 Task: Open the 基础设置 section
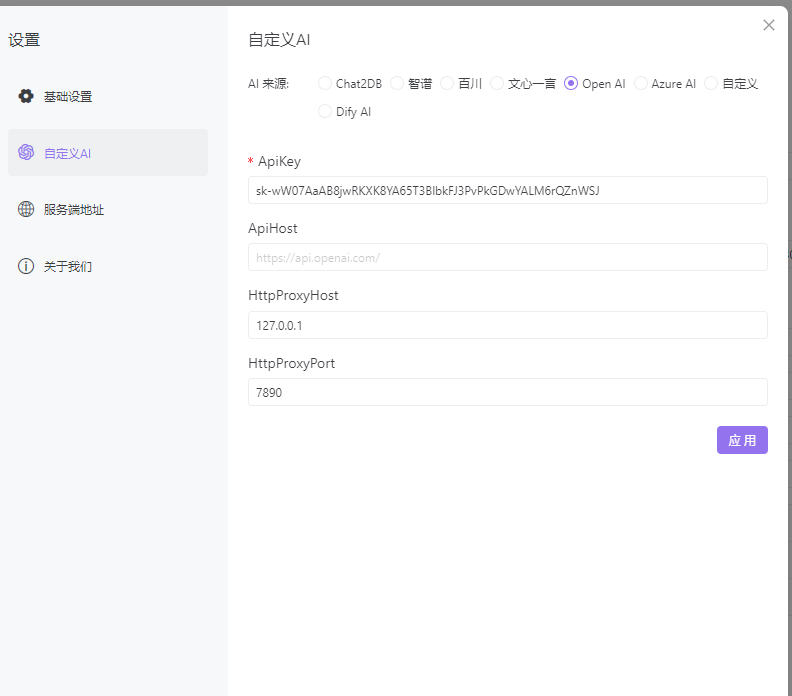(x=108, y=96)
